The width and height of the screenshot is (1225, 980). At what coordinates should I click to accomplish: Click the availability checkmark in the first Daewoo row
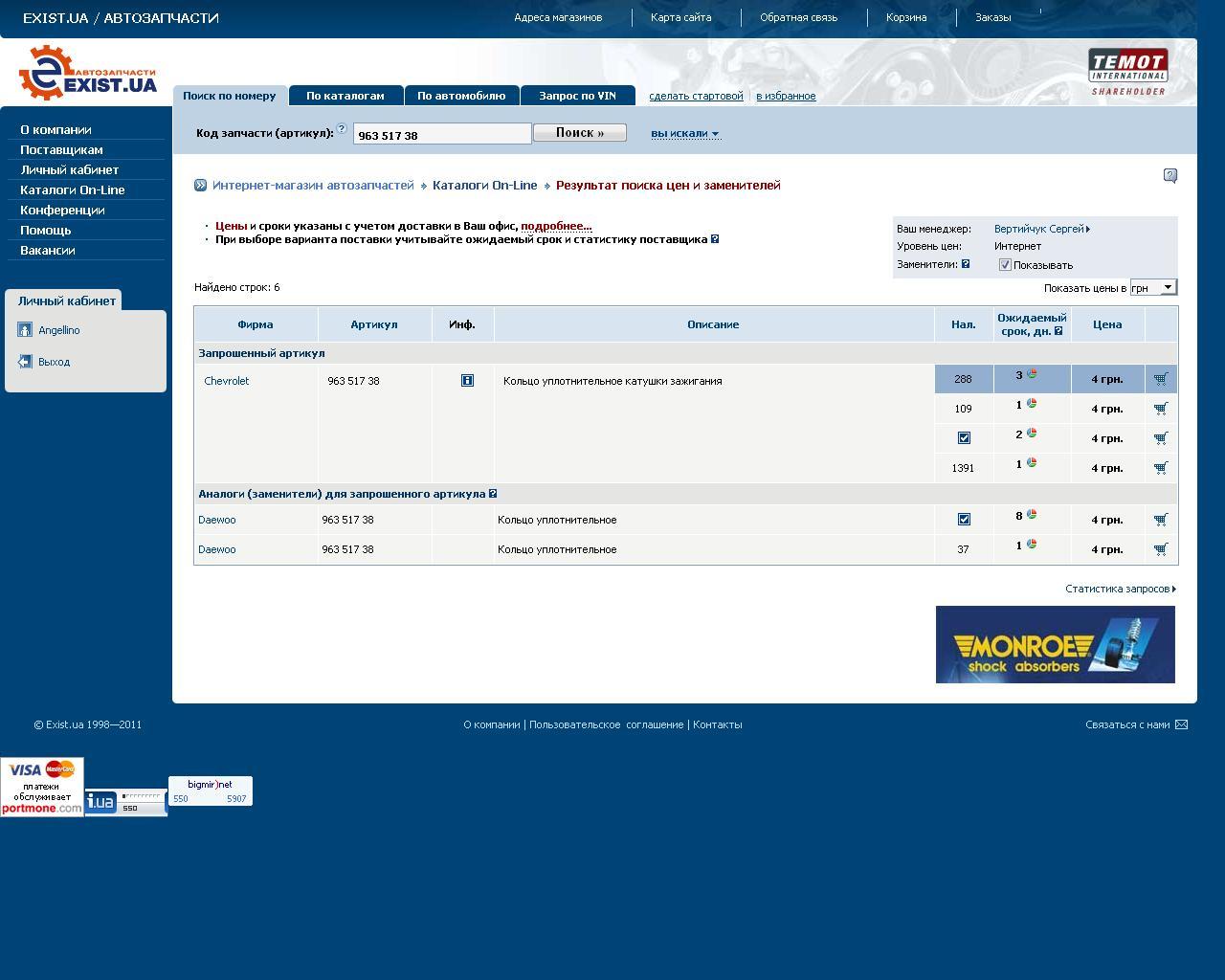(x=964, y=520)
